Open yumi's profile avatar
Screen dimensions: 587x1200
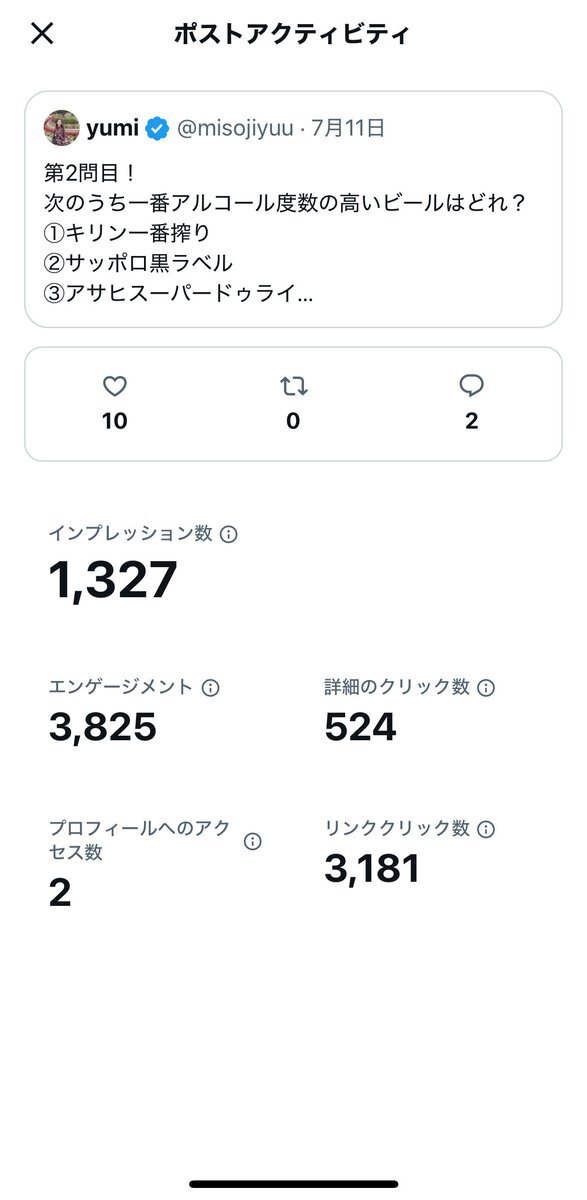61,128
